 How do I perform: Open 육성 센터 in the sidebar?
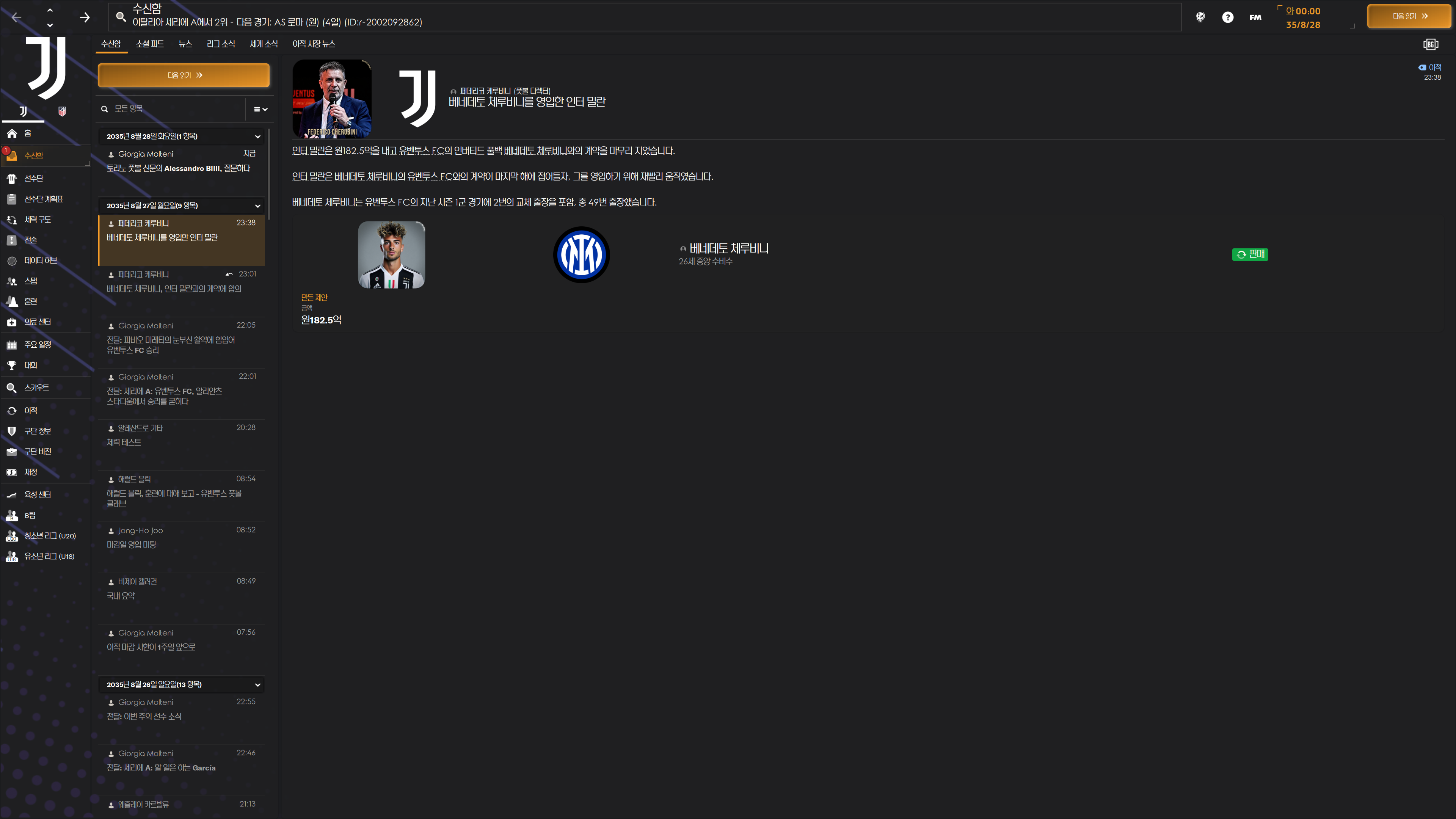pyautogui.click(x=45, y=494)
